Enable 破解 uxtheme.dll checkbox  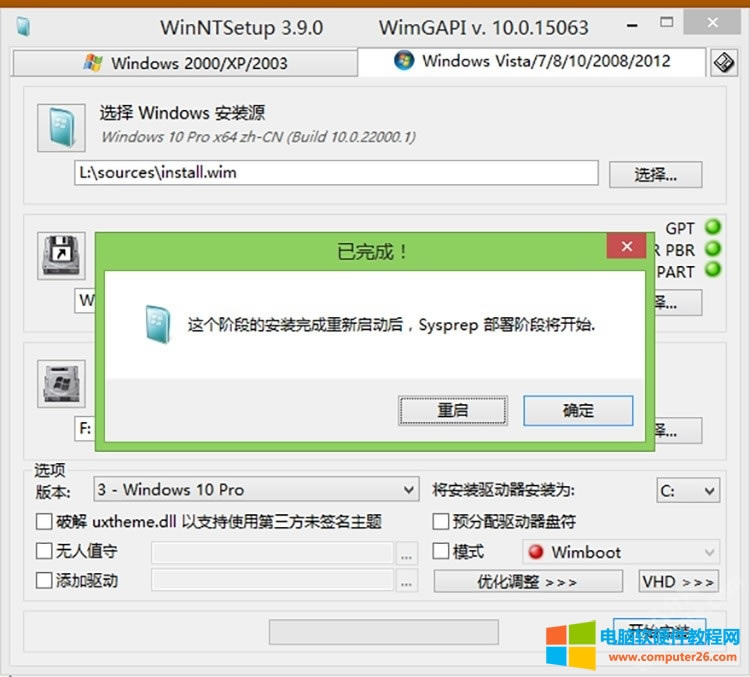pos(44,521)
